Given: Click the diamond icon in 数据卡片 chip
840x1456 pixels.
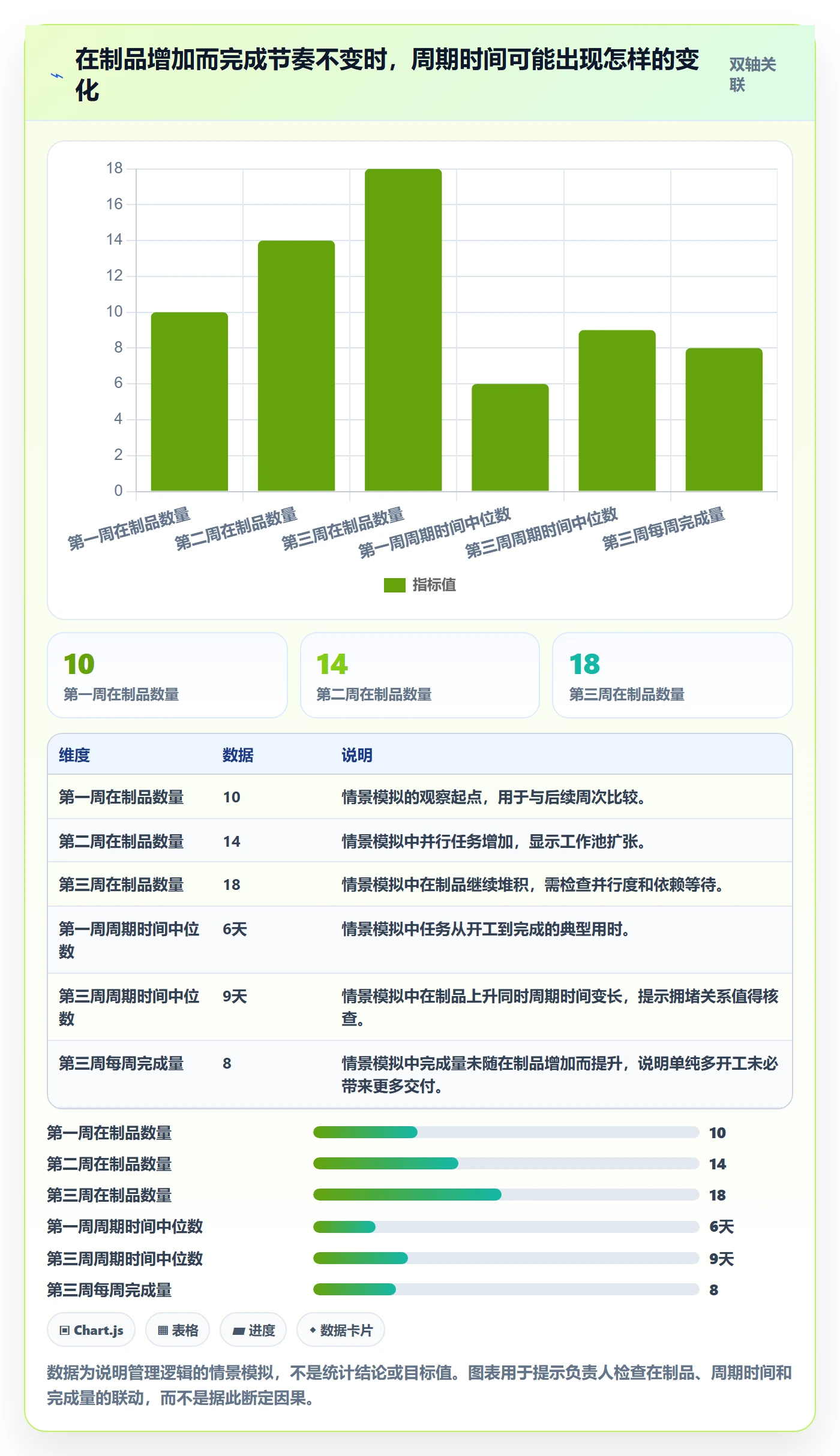Looking at the screenshot, I should 313,1330.
